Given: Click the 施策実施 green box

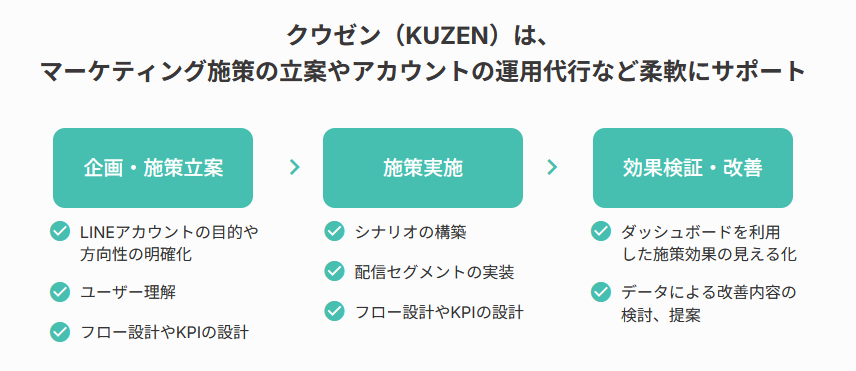Looking at the screenshot, I should tap(423, 168).
